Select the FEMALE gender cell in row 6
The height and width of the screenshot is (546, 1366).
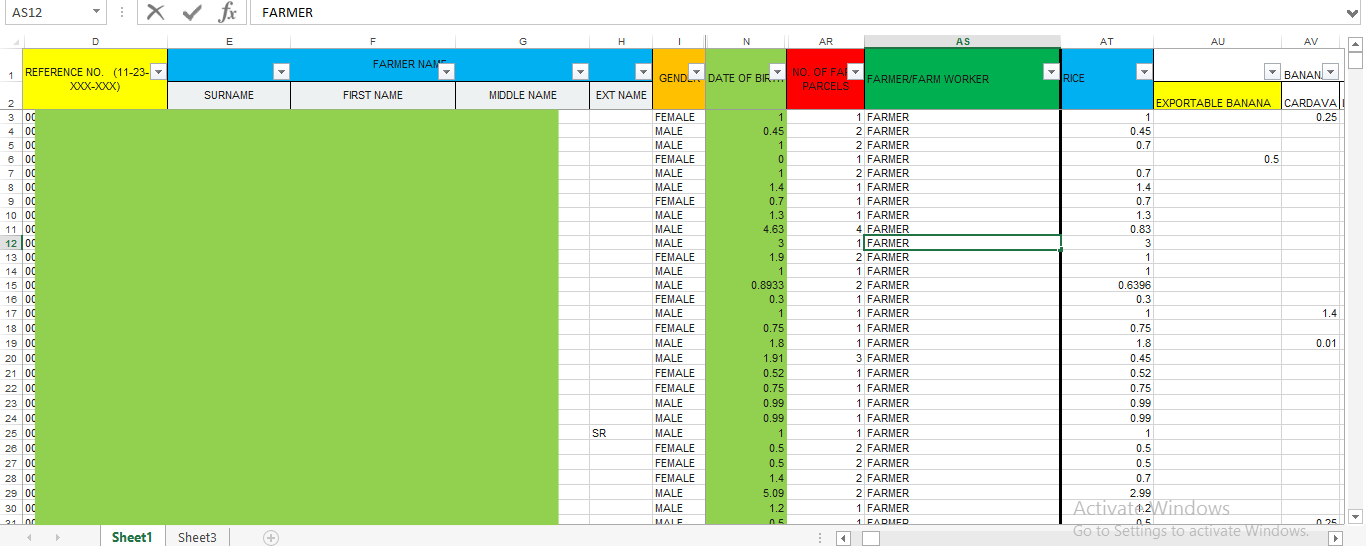click(x=679, y=159)
